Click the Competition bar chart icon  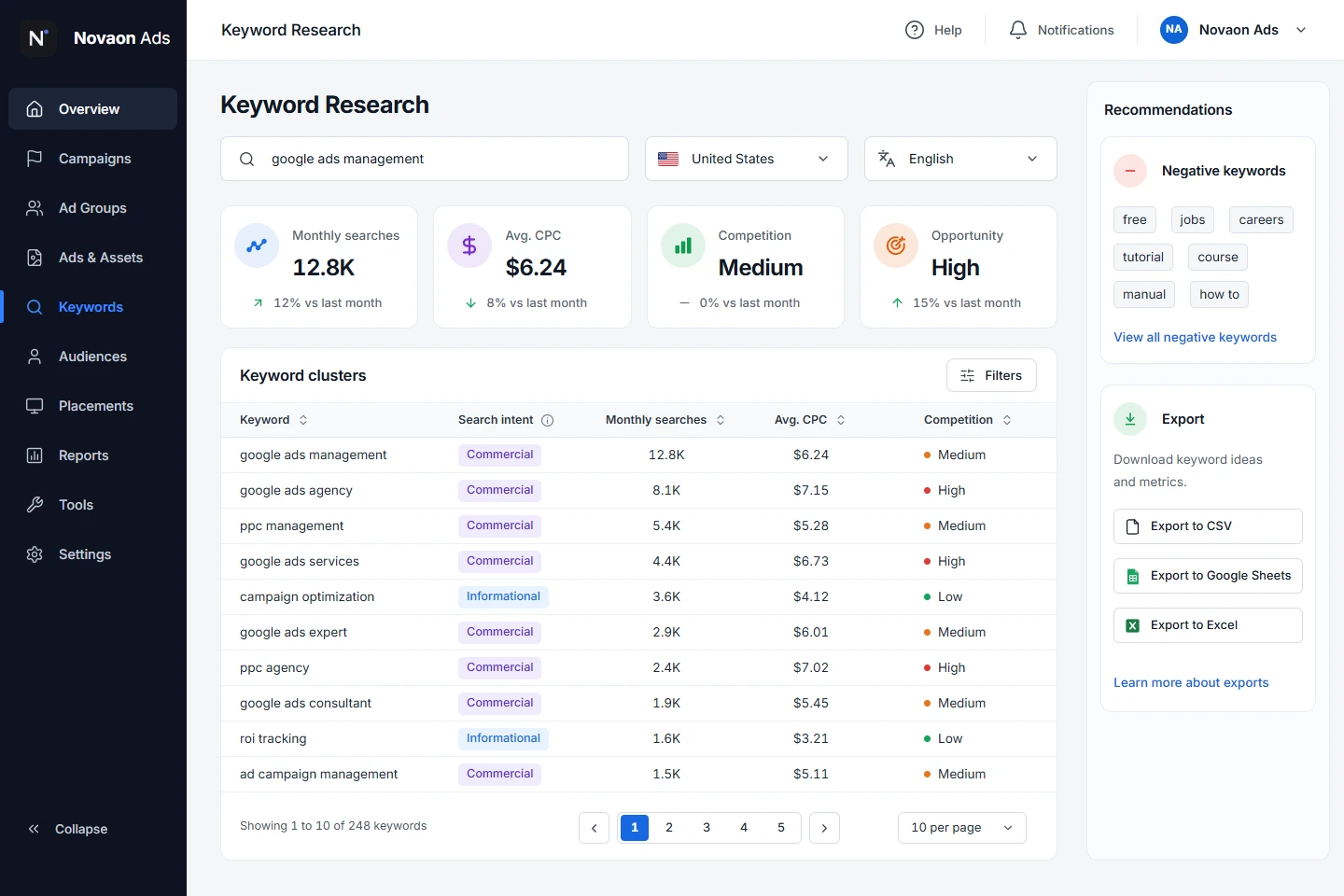tap(683, 245)
